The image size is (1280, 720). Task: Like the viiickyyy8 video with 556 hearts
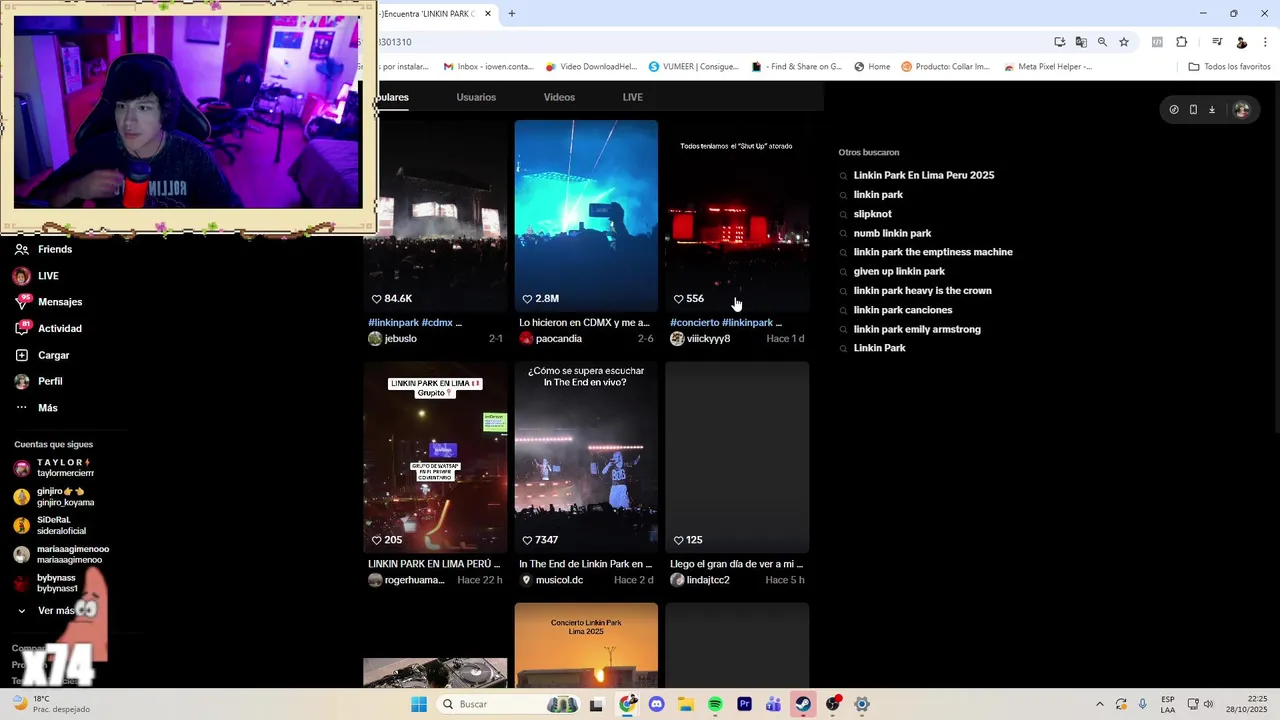tap(678, 299)
